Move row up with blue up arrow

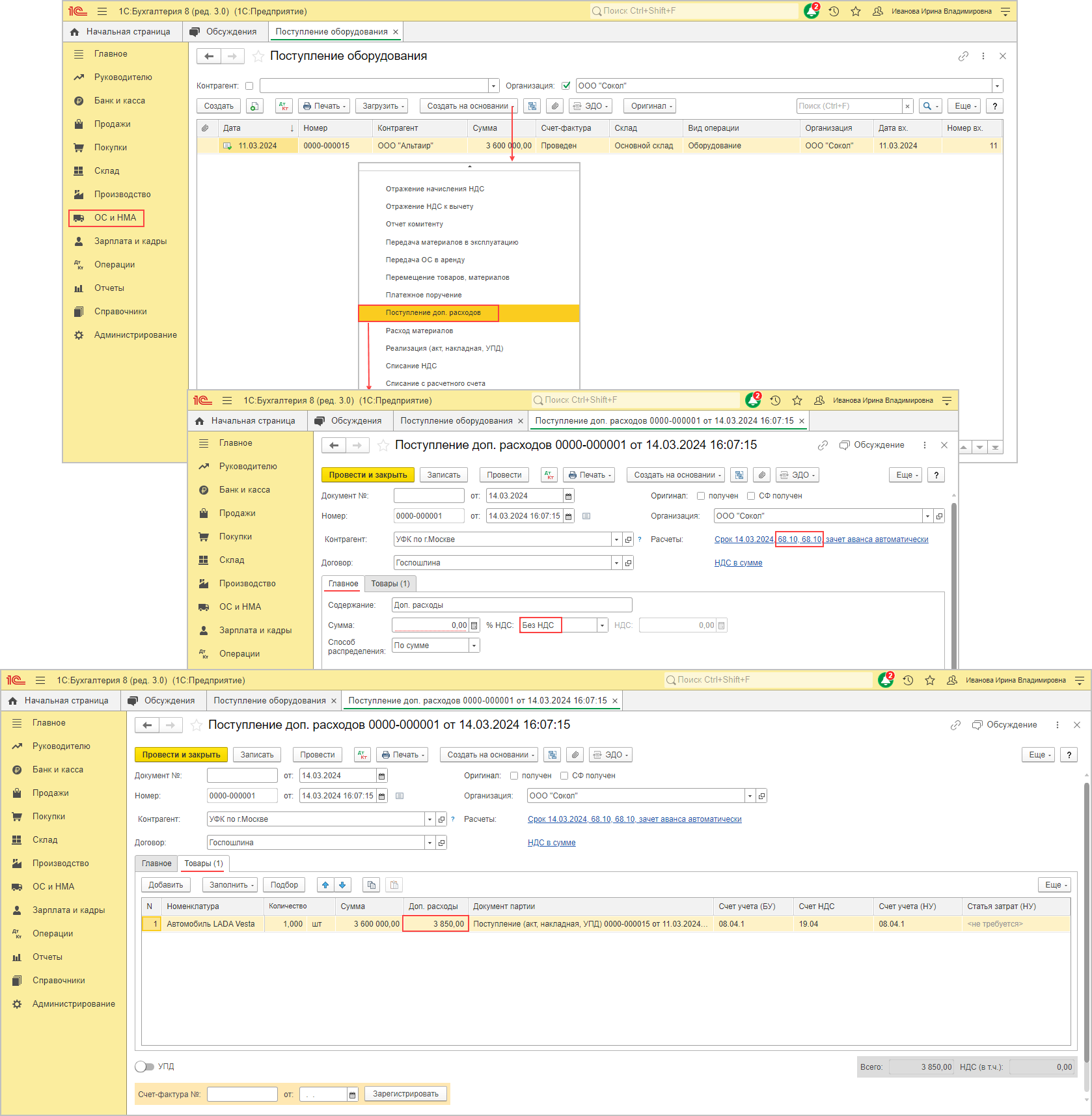[x=325, y=885]
